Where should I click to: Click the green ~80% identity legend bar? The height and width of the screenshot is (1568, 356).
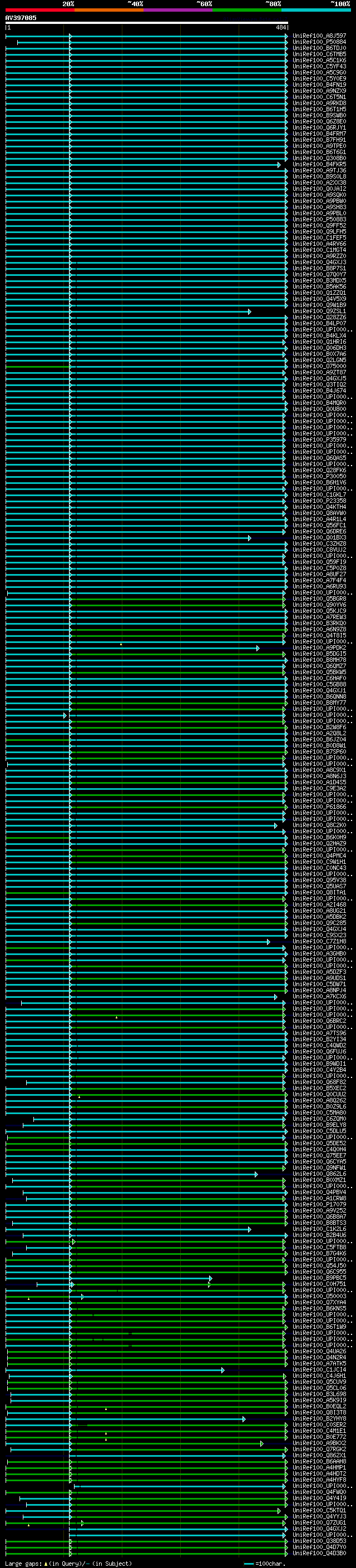(247, 10)
